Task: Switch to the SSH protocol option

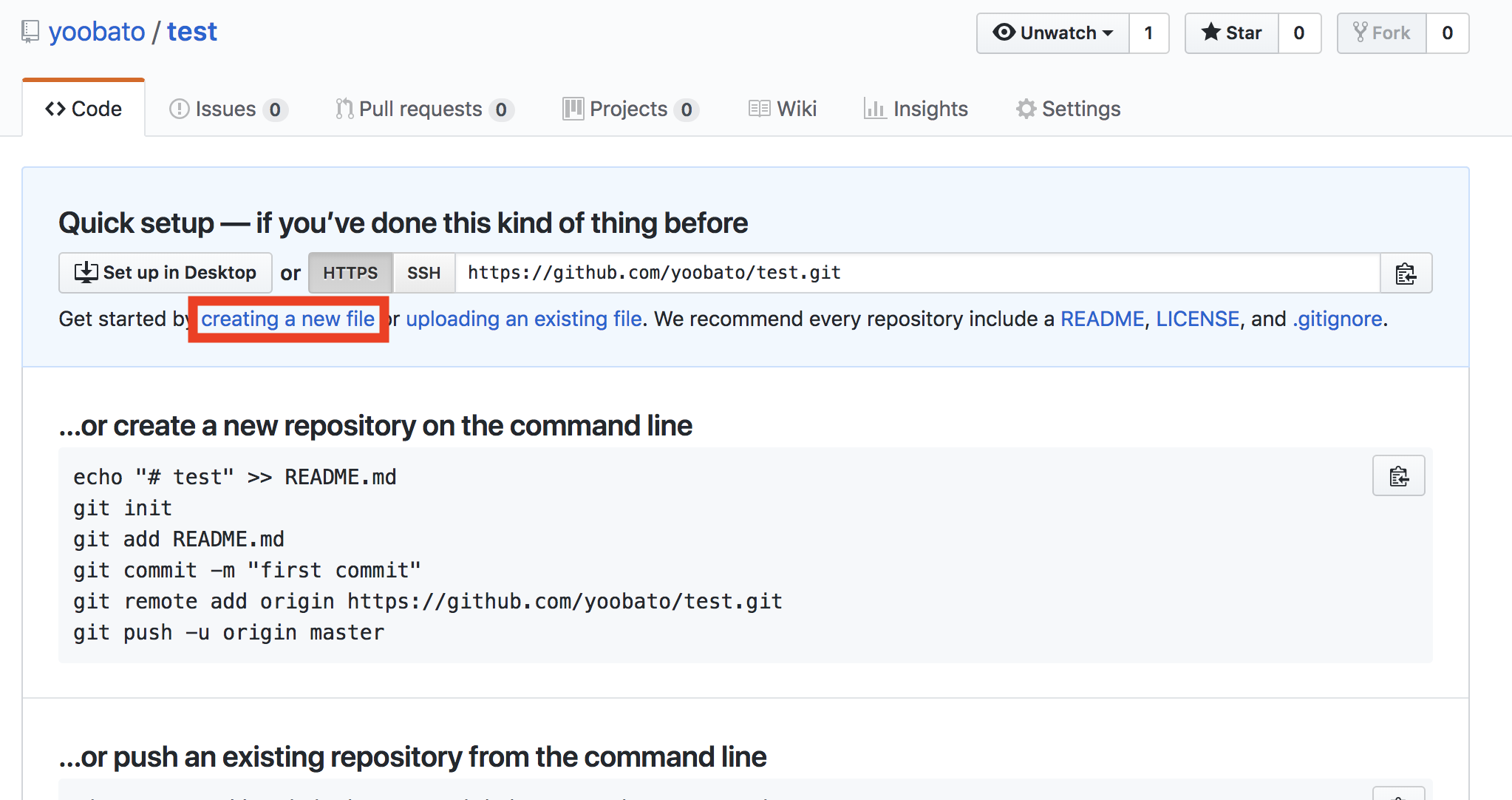Action: tap(424, 273)
